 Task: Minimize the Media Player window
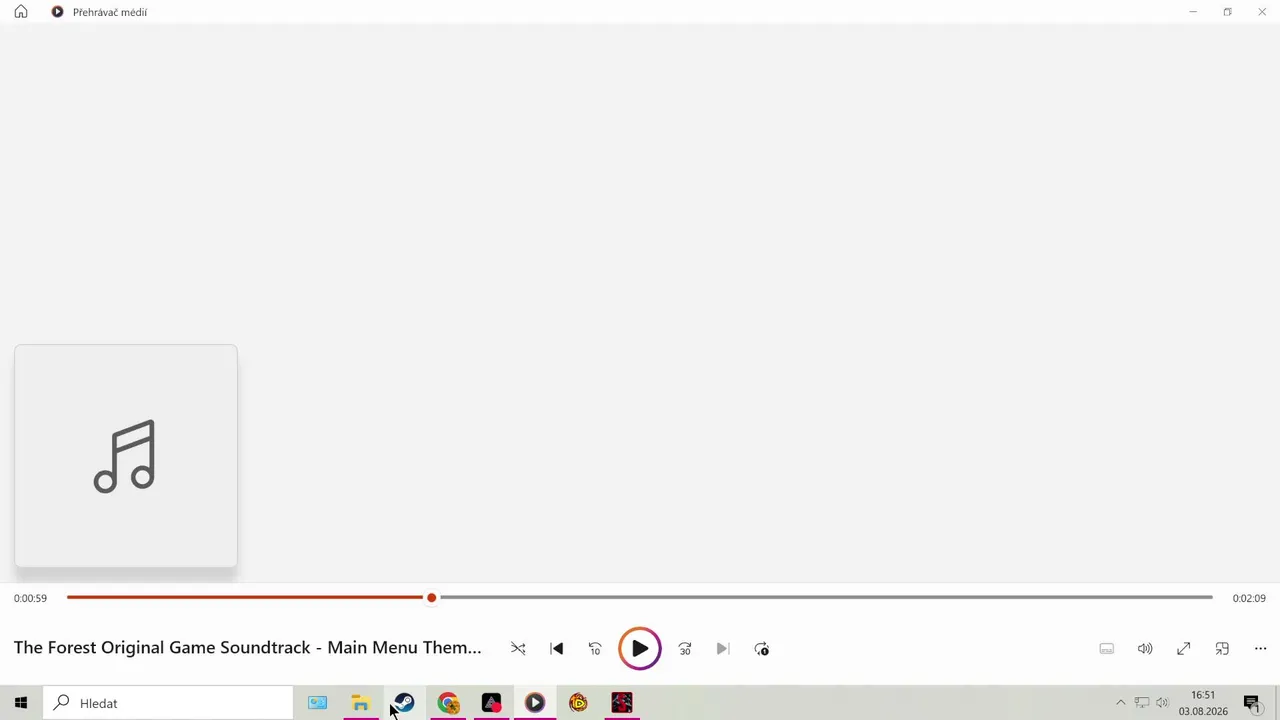click(x=1193, y=12)
